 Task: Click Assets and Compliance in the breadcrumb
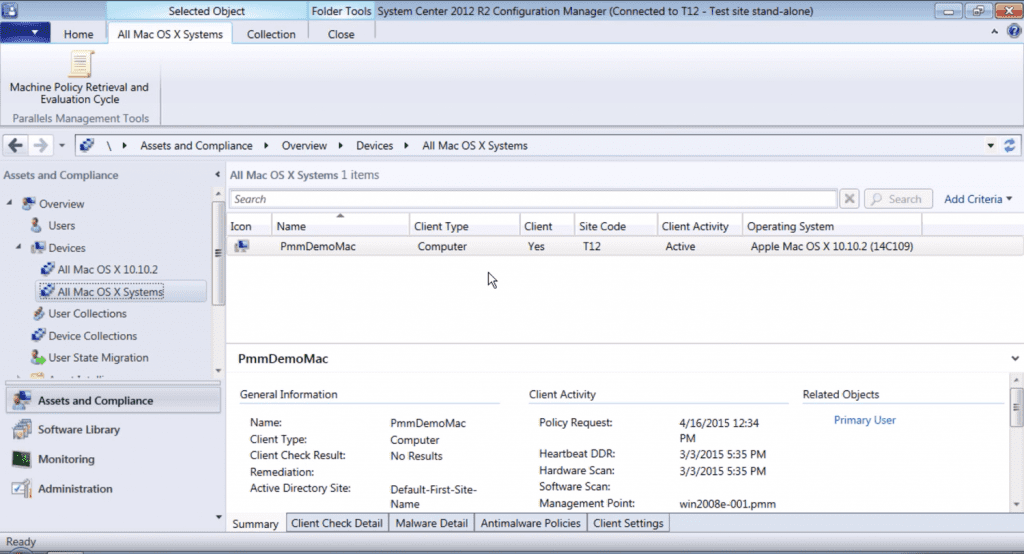pyautogui.click(x=196, y=146)
